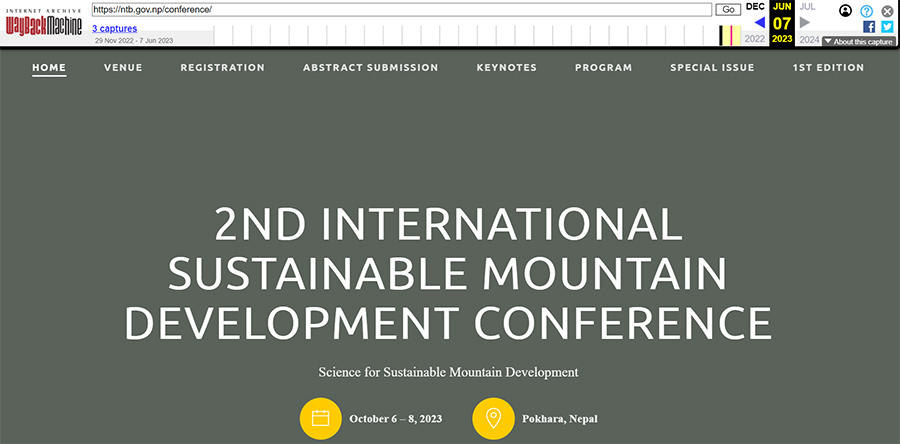Click the current year 2023 label
The width and height of the screenshot is (900, 444).
(782, 39)
